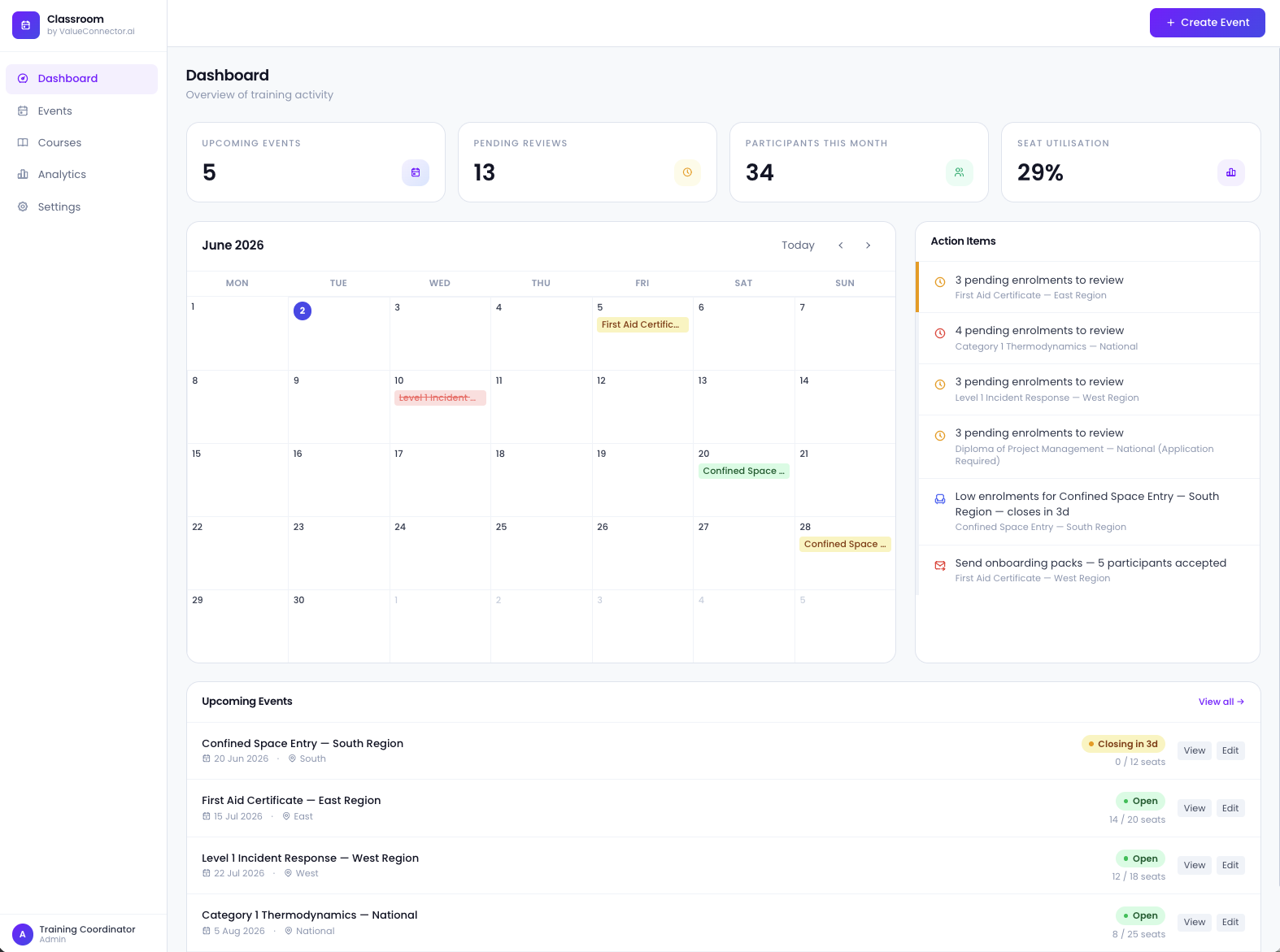Click the clock icon for Level 1 Incident Response action
The height and width of the screenshot is (952, 1280).
pos(940,385)
